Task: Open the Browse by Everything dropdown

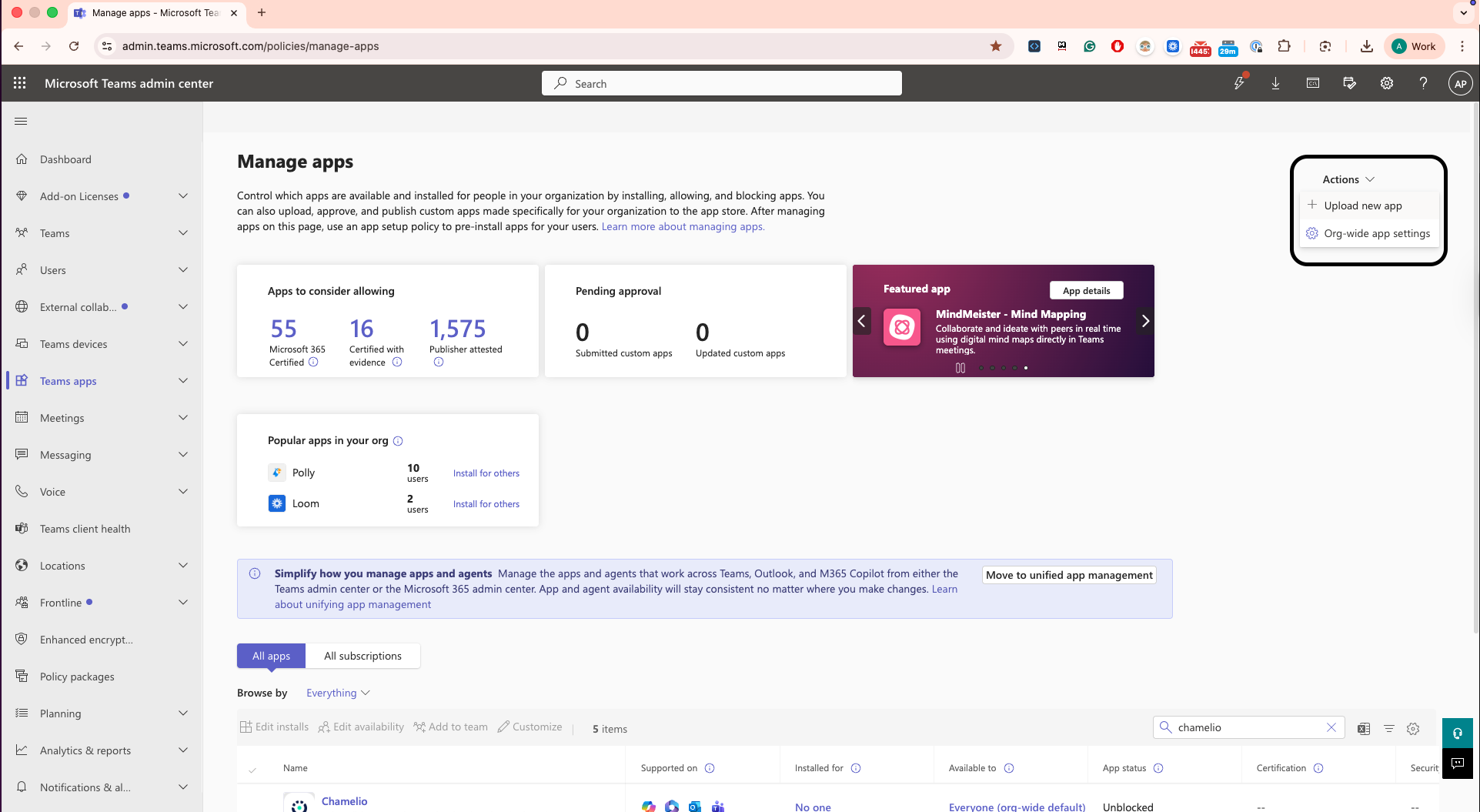Action: (x=338, y=693)
